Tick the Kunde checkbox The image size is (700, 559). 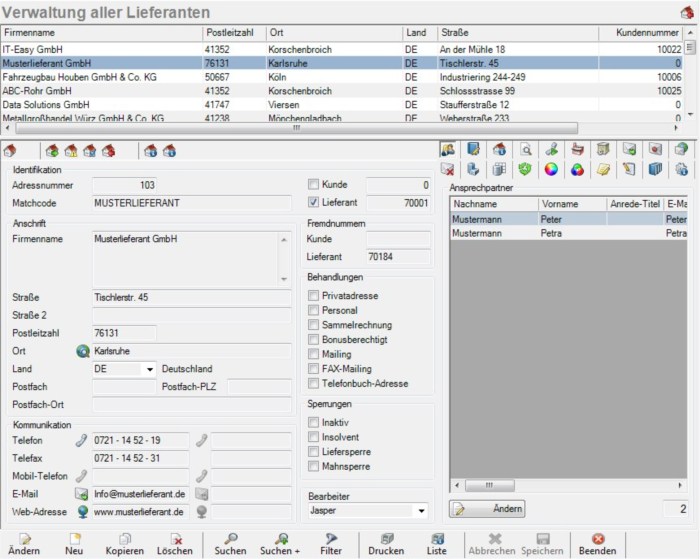(313, 184)
